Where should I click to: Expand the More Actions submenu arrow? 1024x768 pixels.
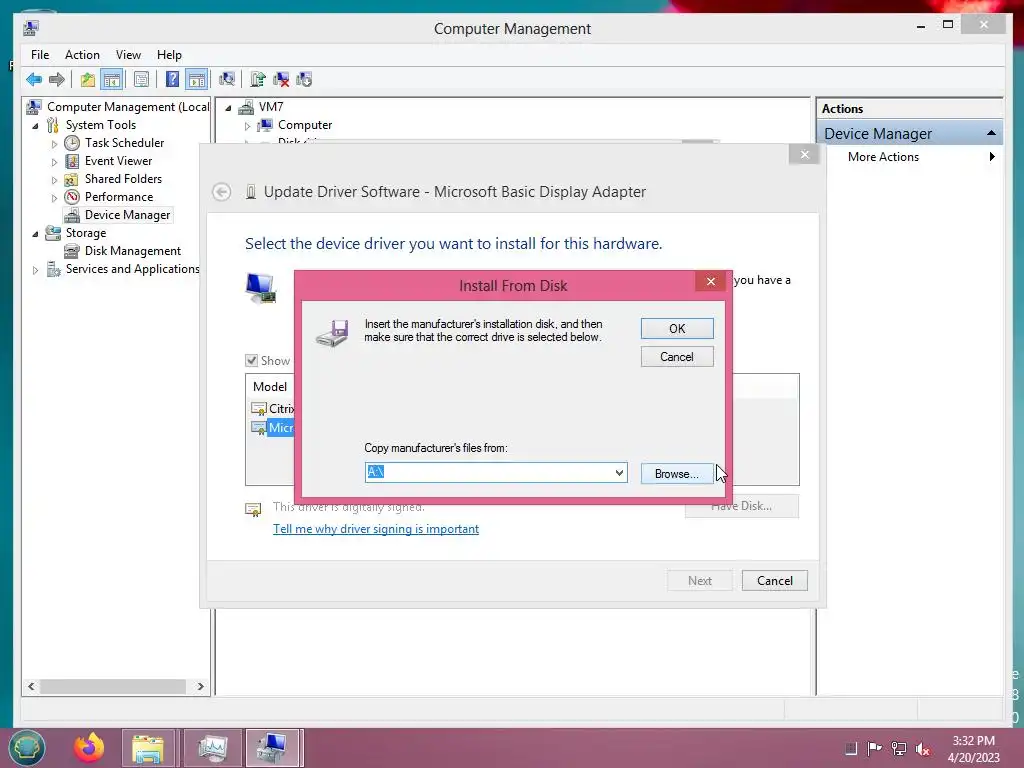click(x=992, y=157)
